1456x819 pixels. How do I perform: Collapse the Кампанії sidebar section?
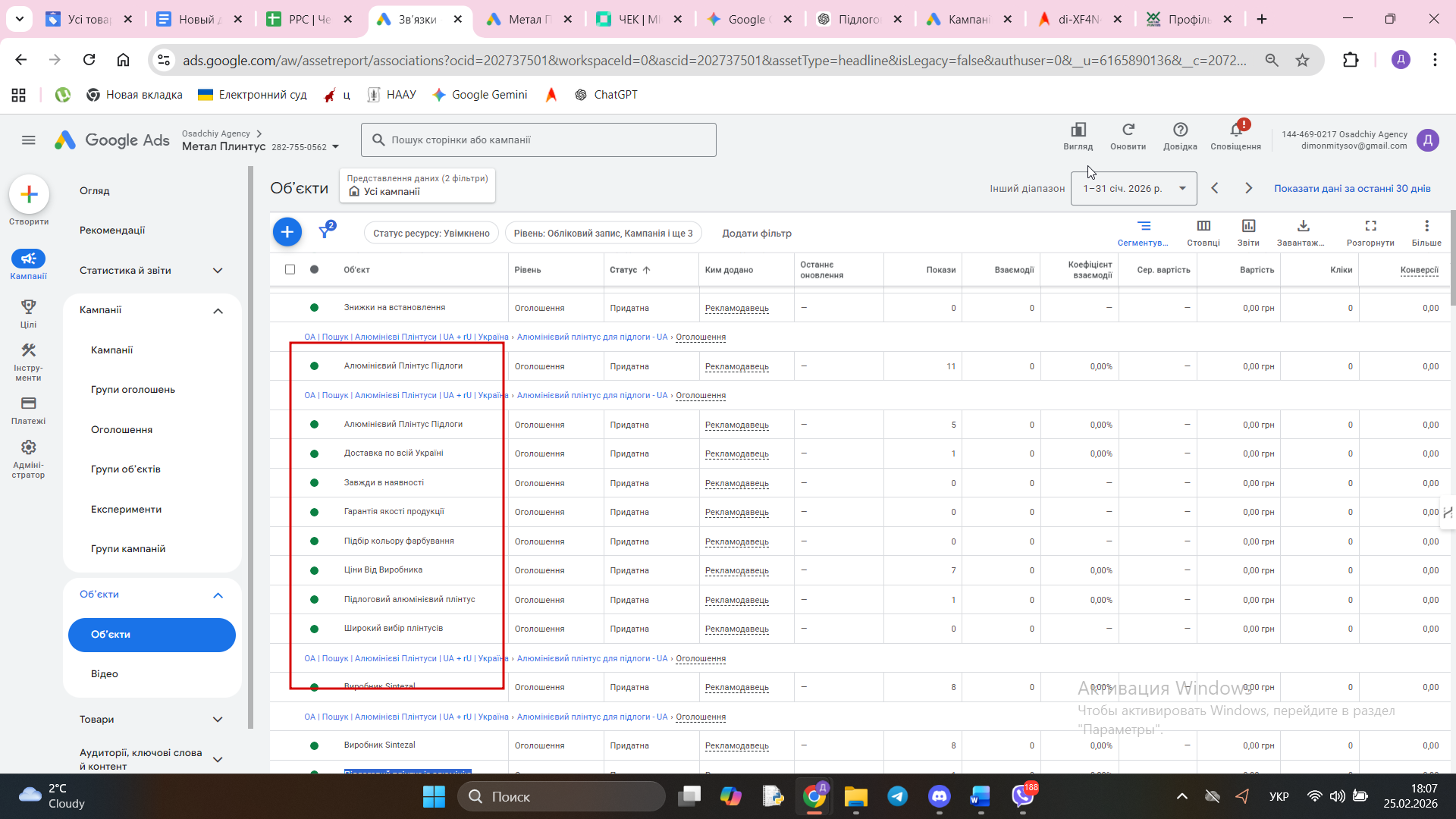coord(218,311)
